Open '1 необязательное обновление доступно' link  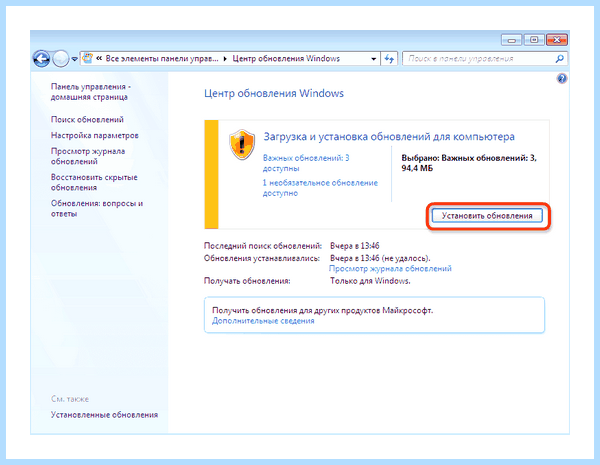[320, 188]
